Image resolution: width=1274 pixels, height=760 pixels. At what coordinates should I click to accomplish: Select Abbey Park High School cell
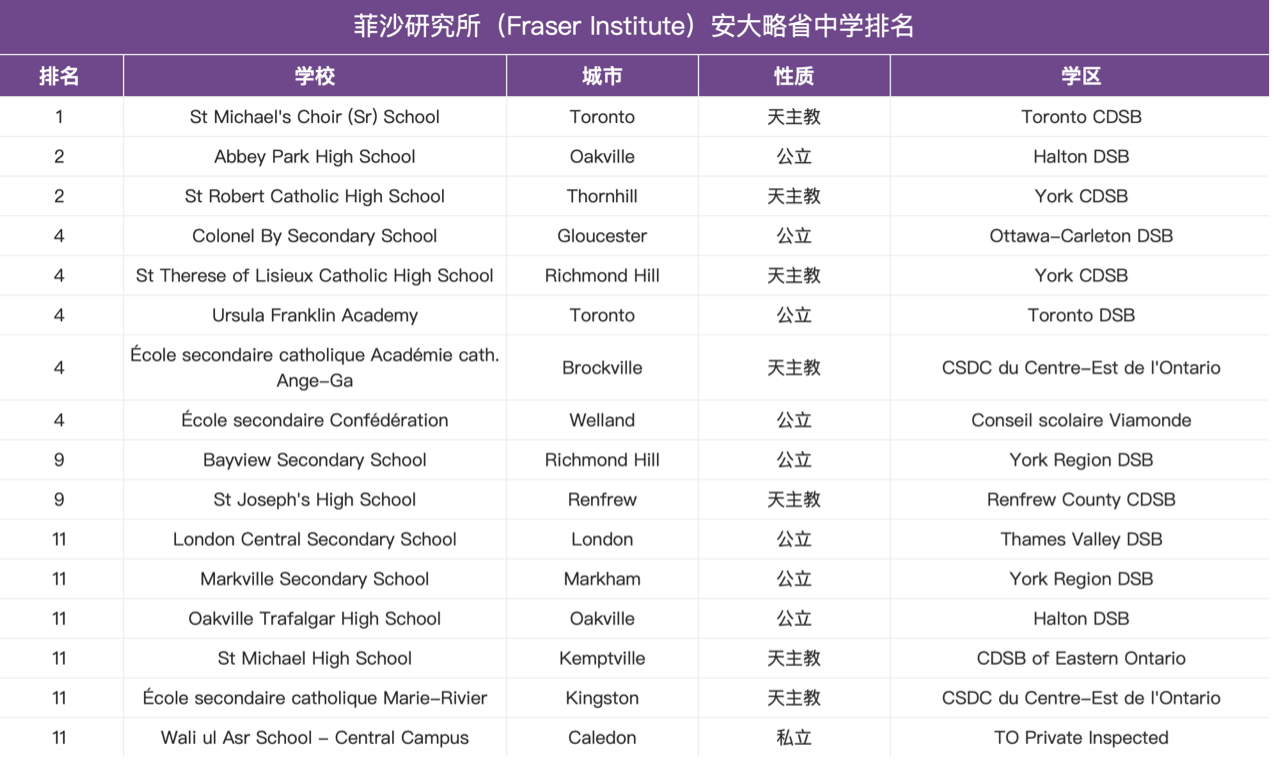click(315, 157)
